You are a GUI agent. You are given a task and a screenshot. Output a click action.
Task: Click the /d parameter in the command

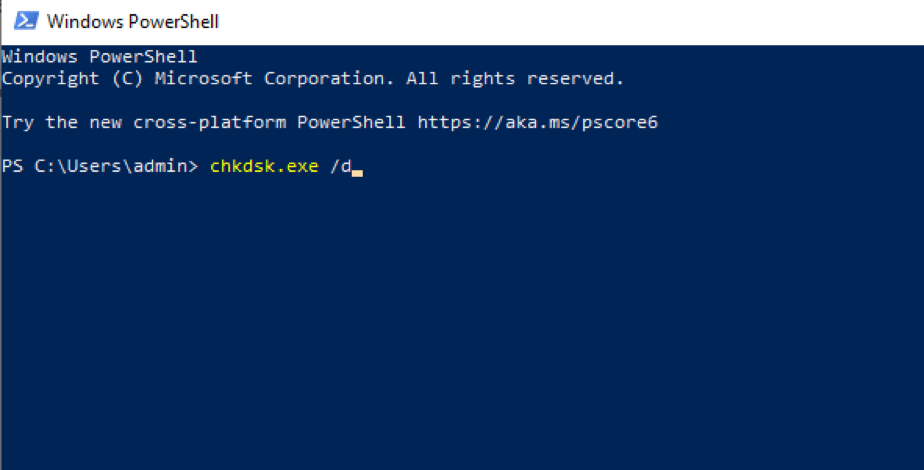point(341,166)
